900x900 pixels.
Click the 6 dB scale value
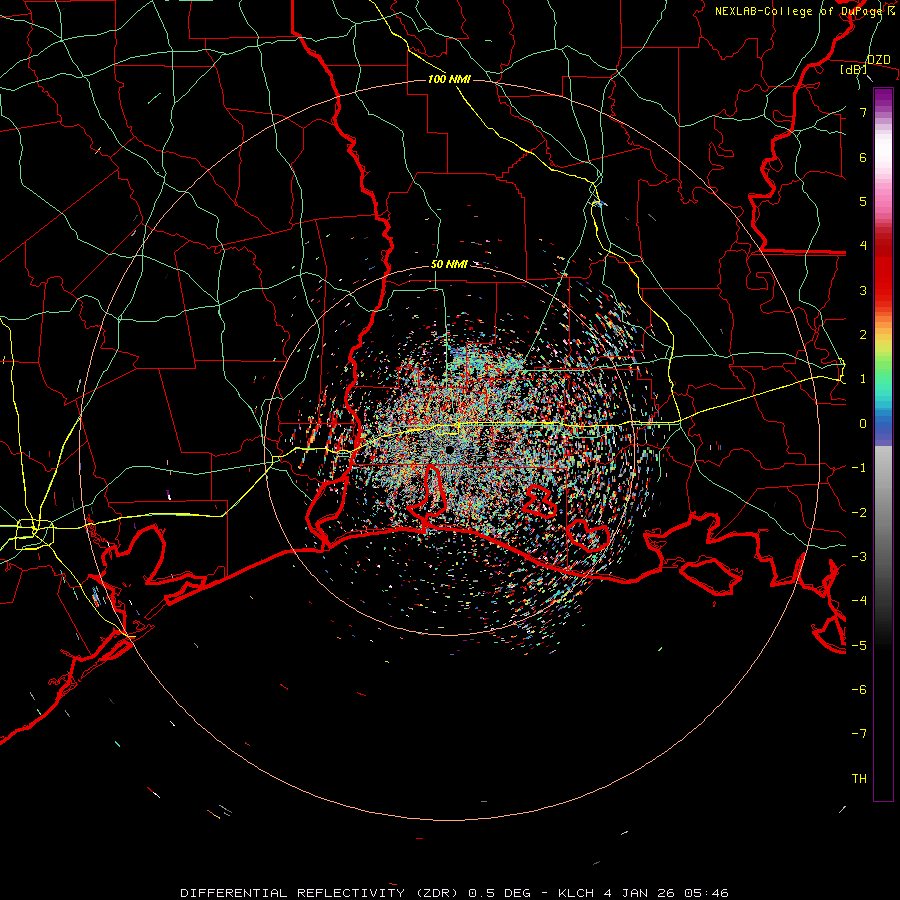click(863, 157)
